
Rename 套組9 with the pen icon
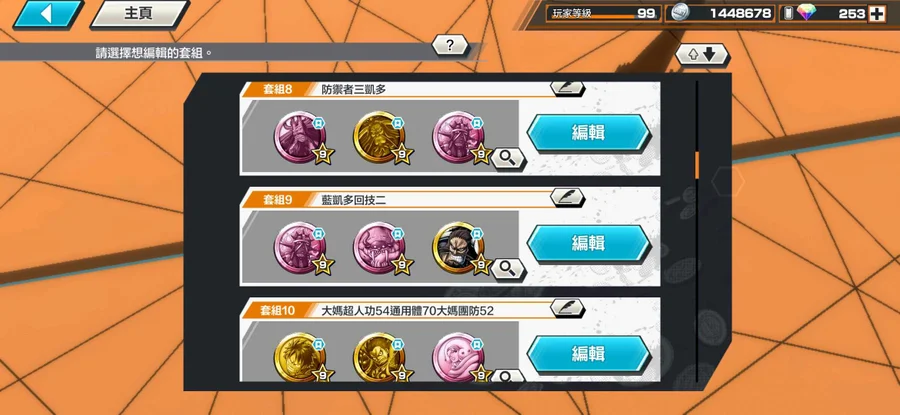(567, 197)
